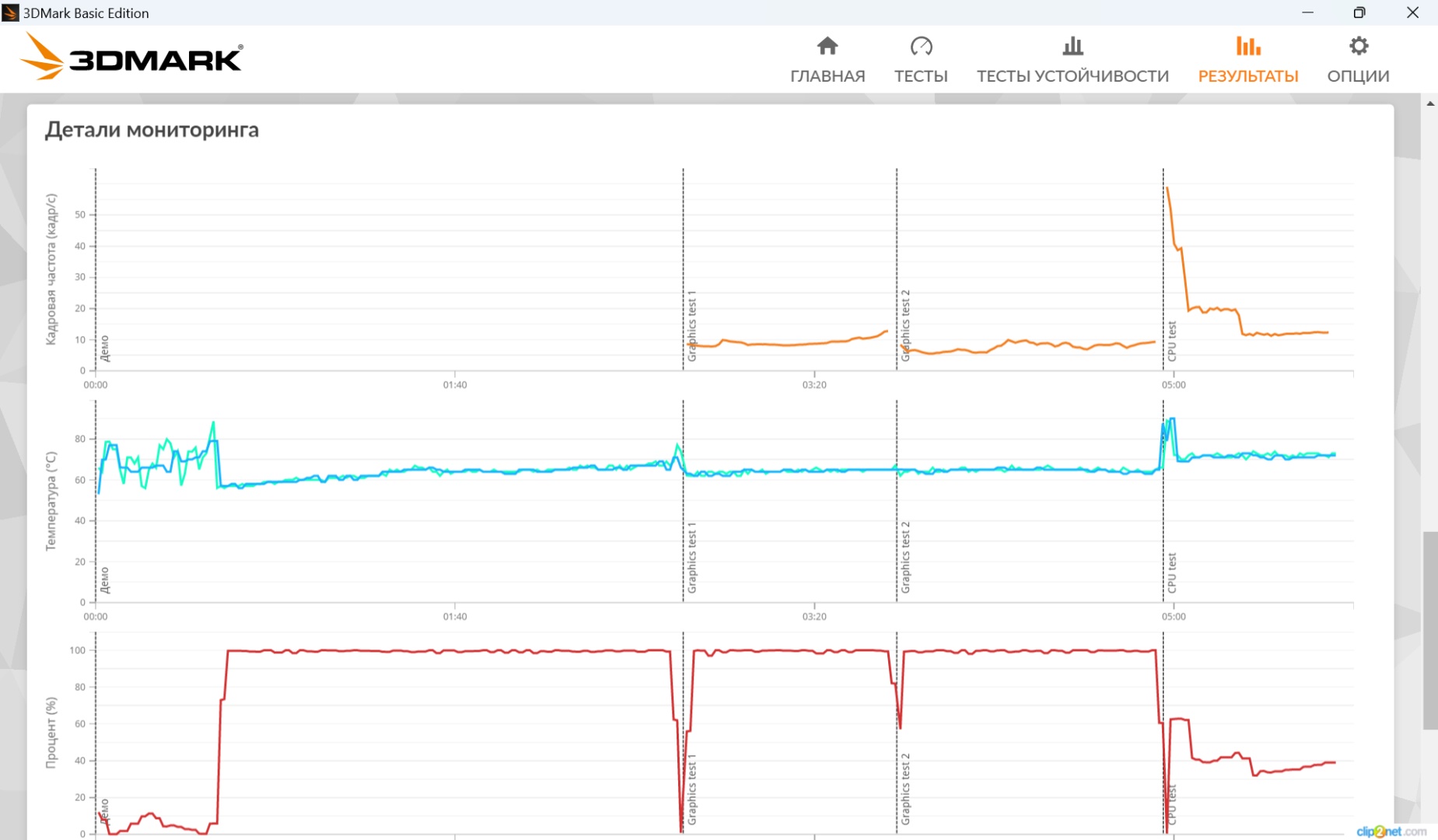
Task: Select Graphics test 2 marker in frame rate chart
Action: 905,326
